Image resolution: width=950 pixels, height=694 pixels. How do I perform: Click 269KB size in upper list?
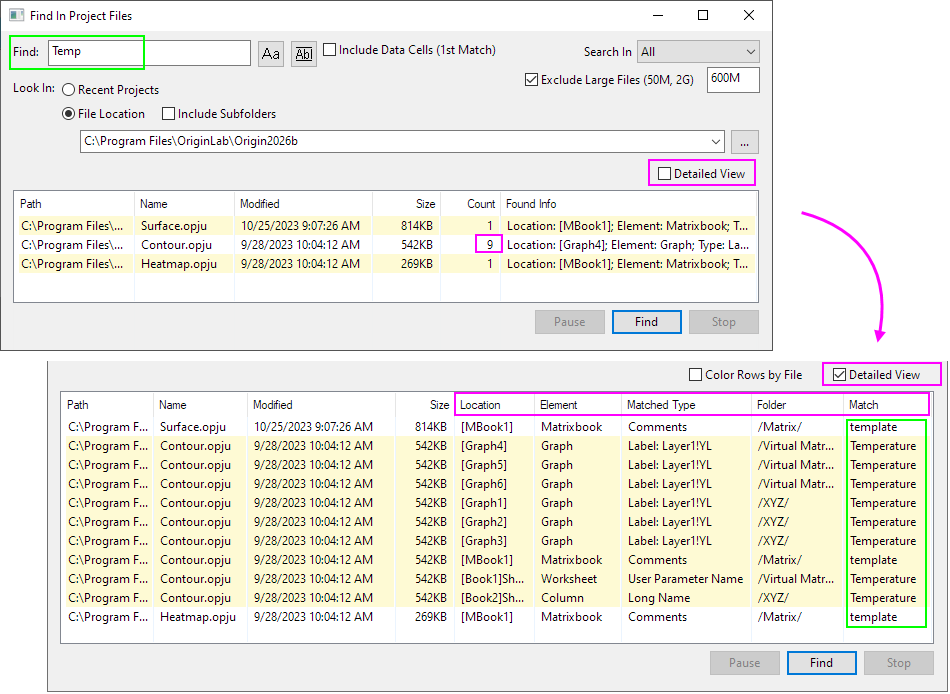tap(417, 264)
